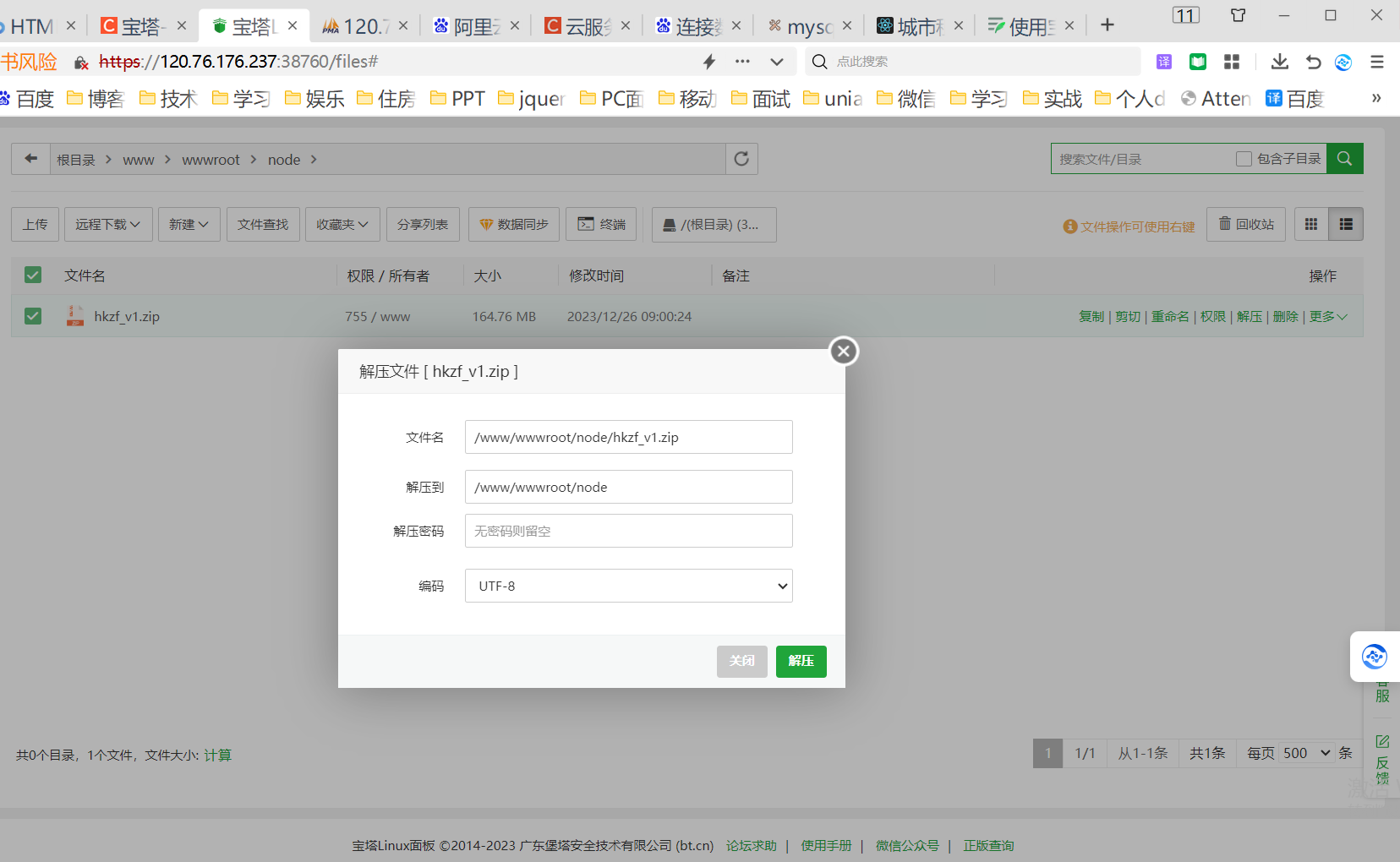Open the 回收站 recycle bin
The image size is (1400, 862).
(x=1246, y=224)
